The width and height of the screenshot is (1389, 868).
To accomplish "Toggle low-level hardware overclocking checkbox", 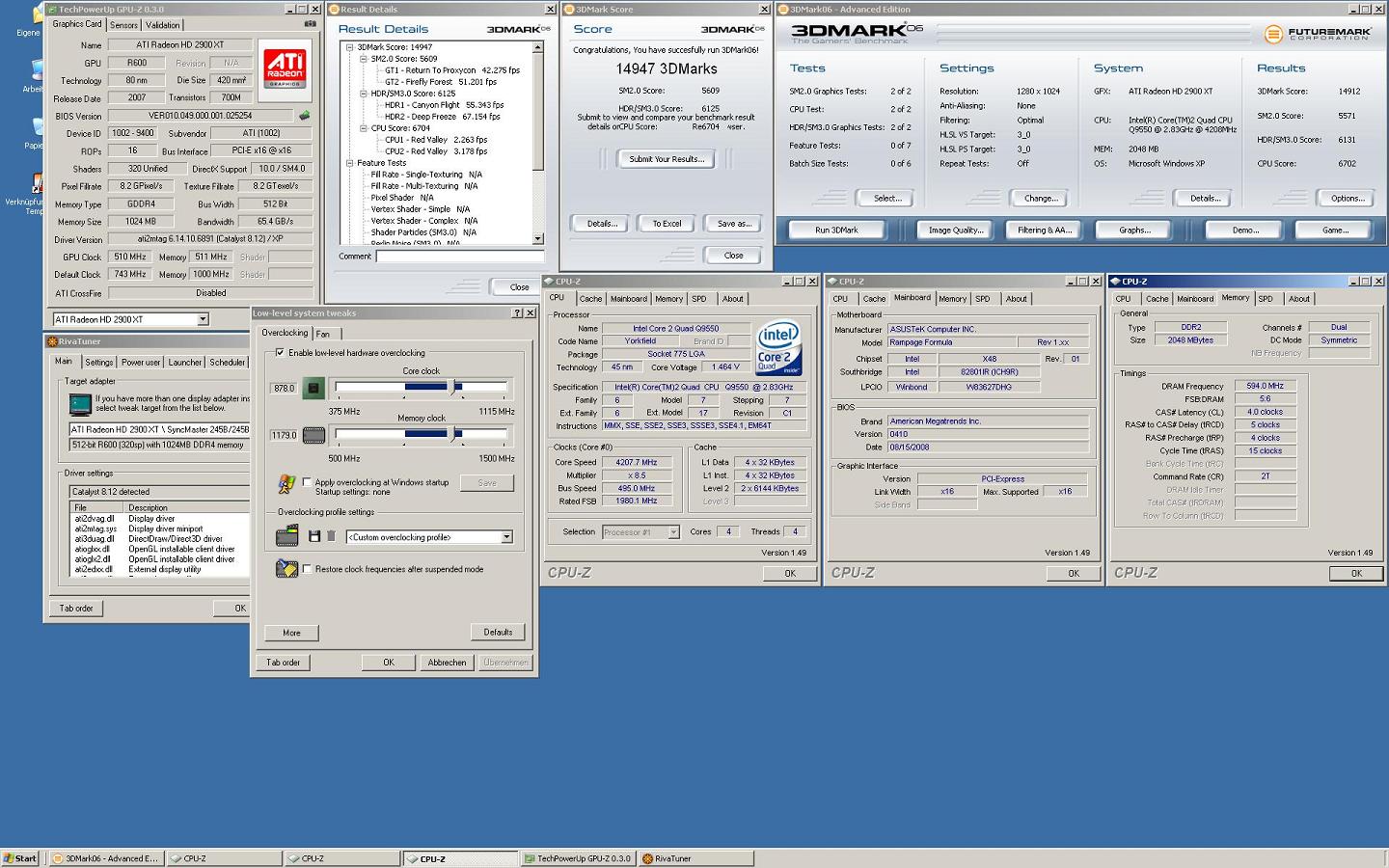I will (281, 353).
